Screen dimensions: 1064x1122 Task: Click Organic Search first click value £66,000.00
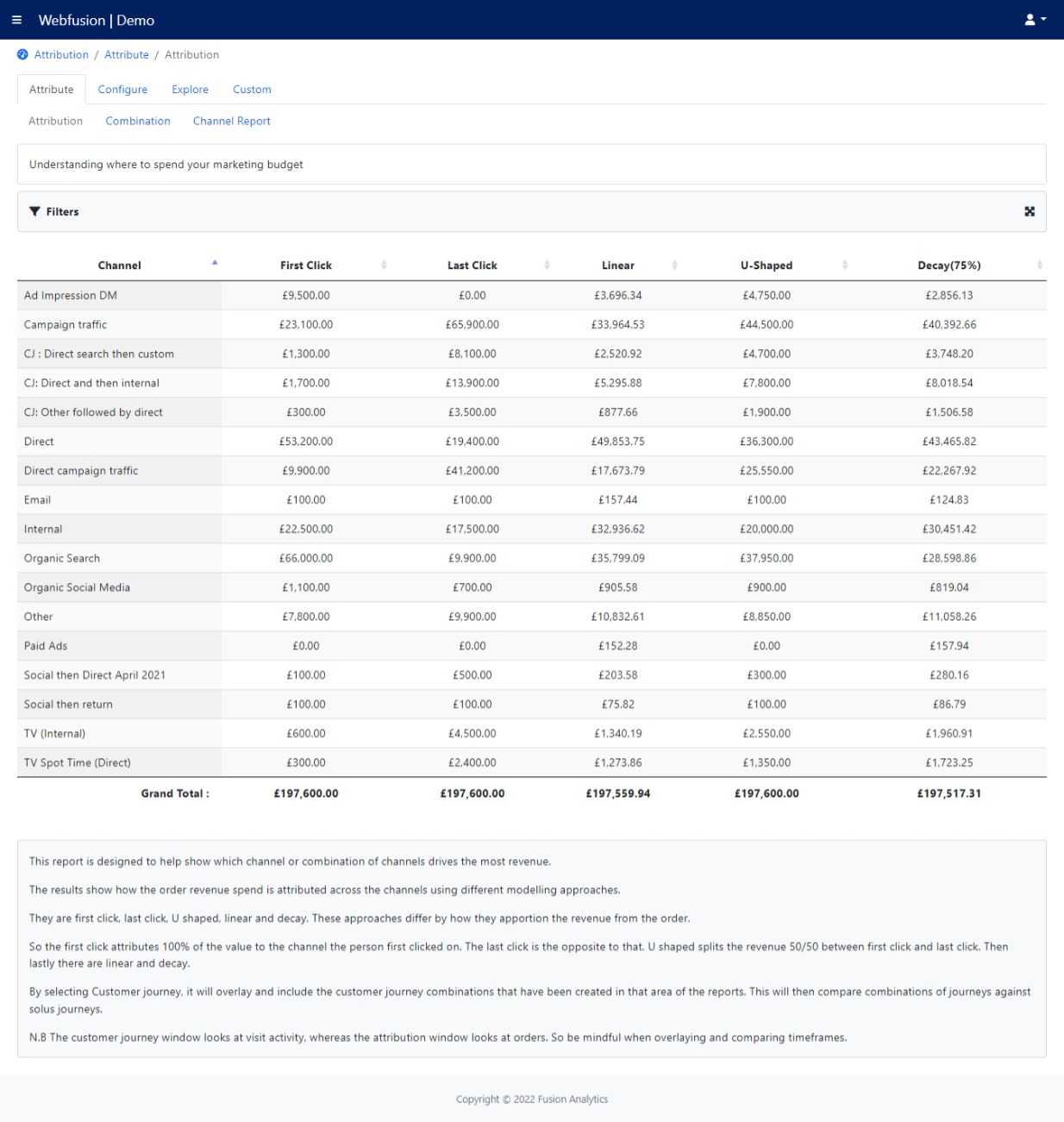[306, 559]
